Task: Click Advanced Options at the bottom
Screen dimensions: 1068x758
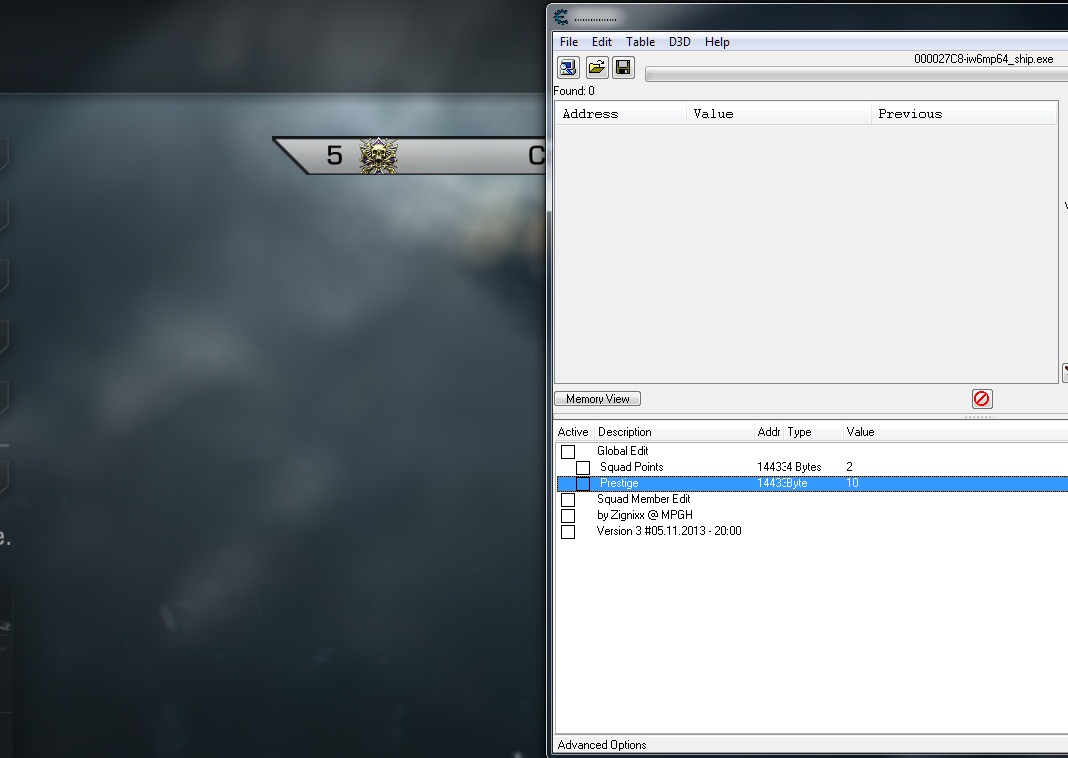Action: [602, 744]
